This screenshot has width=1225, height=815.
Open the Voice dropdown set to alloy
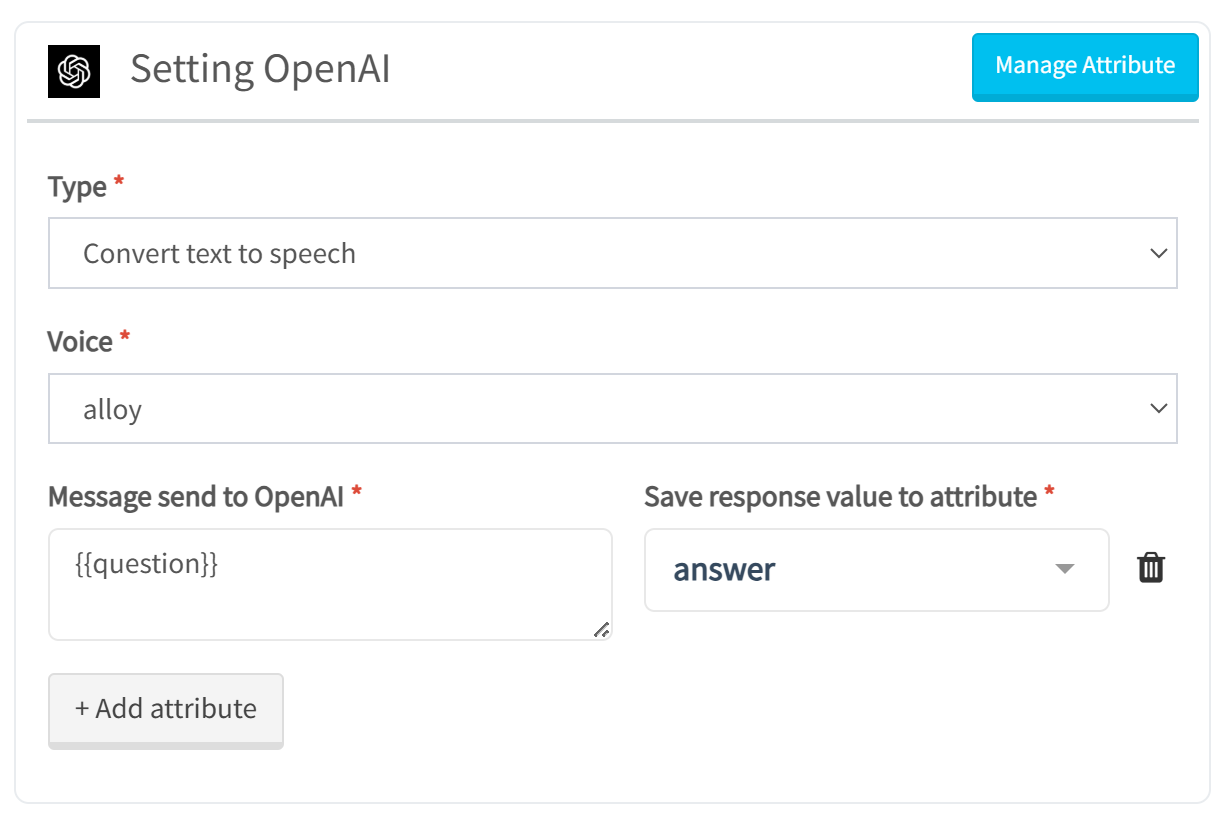pyautogui.click(x=612, y=409)
